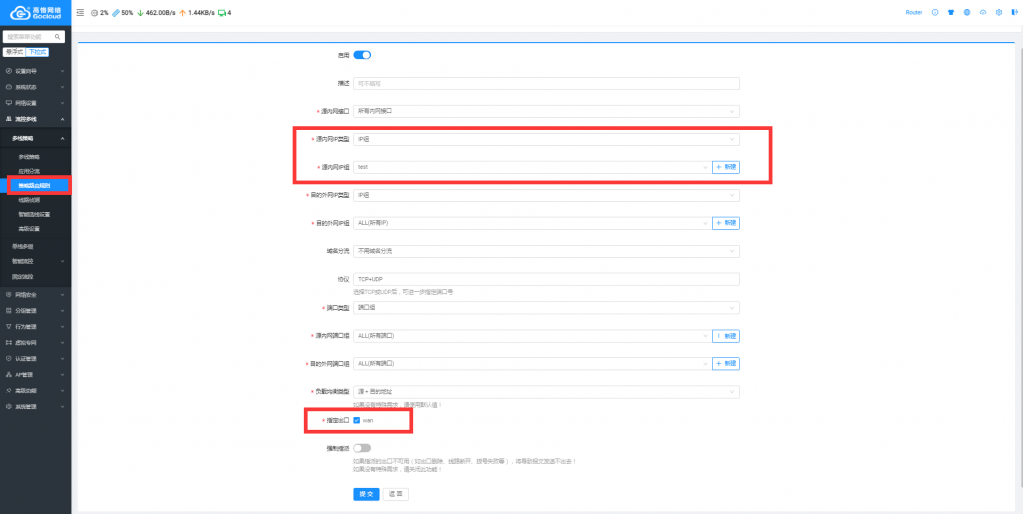Click the cloud icon in header

point(983,12)
